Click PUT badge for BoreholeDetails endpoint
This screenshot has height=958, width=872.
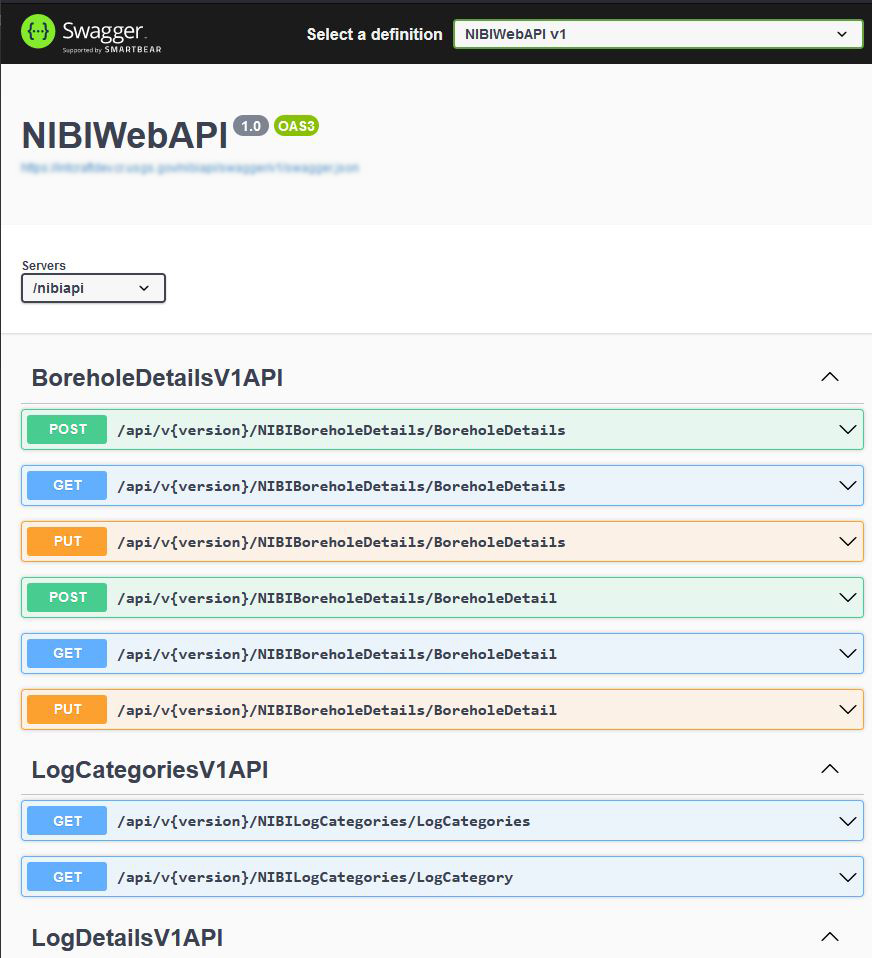tap(67, 541)
